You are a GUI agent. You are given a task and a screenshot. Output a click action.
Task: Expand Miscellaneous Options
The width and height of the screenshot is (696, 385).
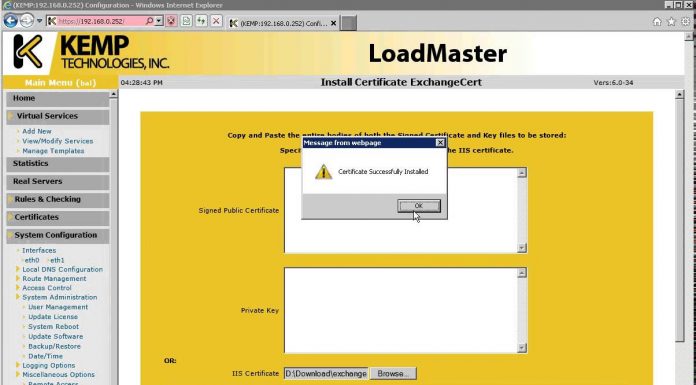tap(58, 375)
